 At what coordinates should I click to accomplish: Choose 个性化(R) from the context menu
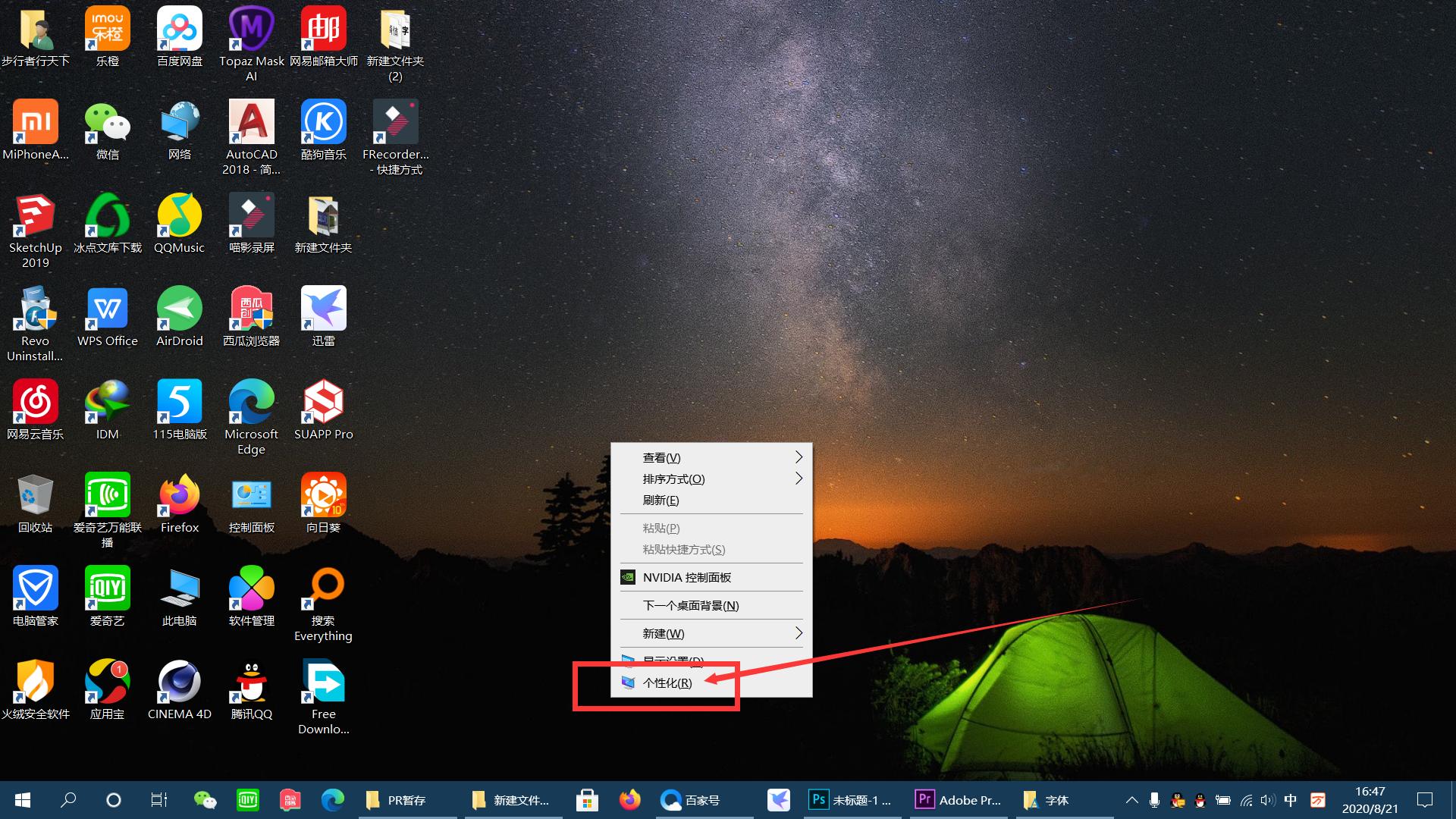click(667, 682)
